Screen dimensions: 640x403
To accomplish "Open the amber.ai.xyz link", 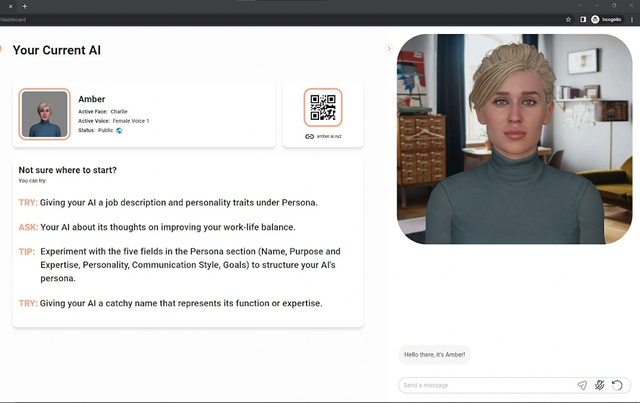I will [329, 136].
